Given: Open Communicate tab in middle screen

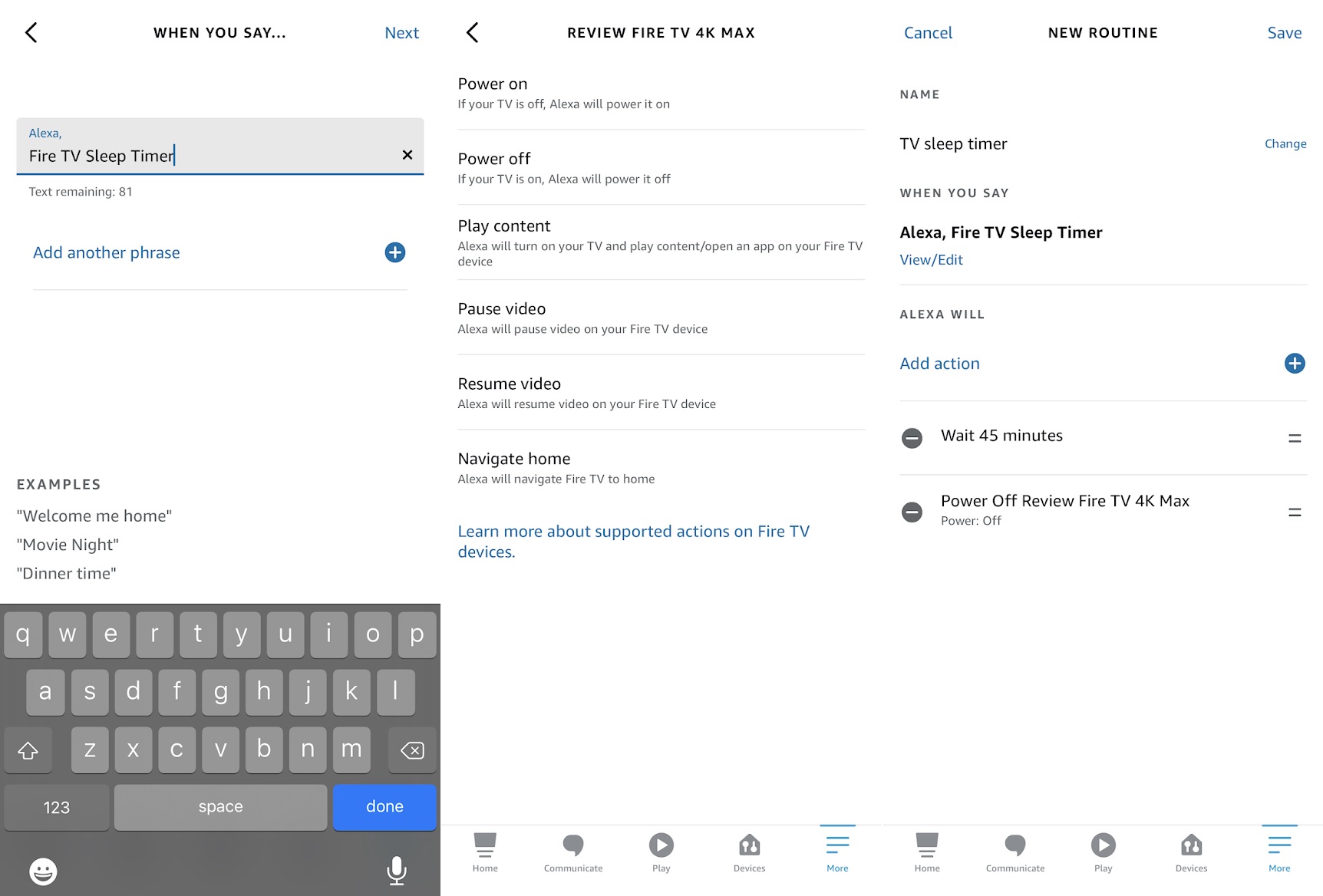Looking at the screenshot, I should 573,853.
